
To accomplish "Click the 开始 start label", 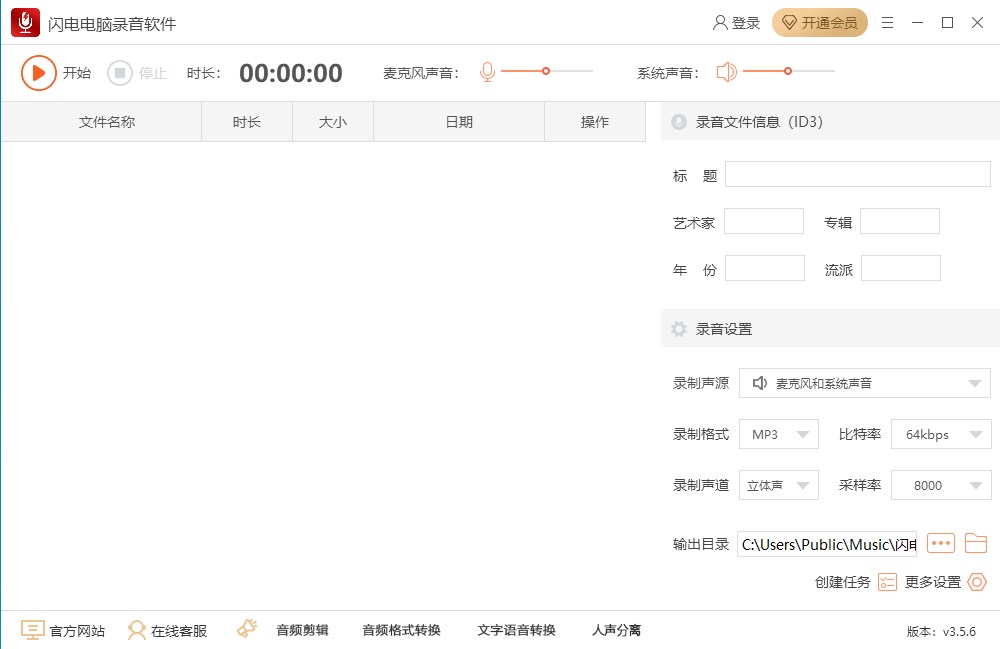I will (x=77, y=73).
